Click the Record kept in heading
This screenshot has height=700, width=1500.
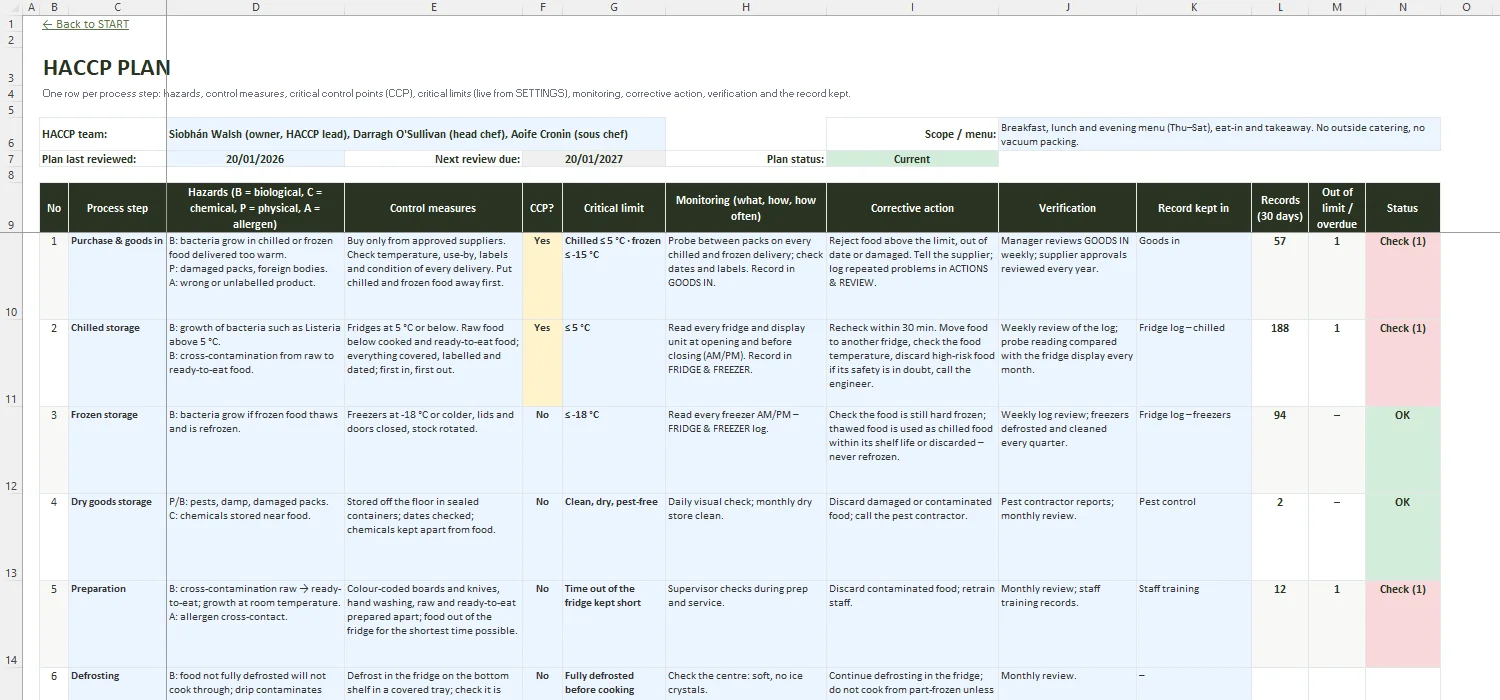pyautogui.click(x=1194, y=208)
